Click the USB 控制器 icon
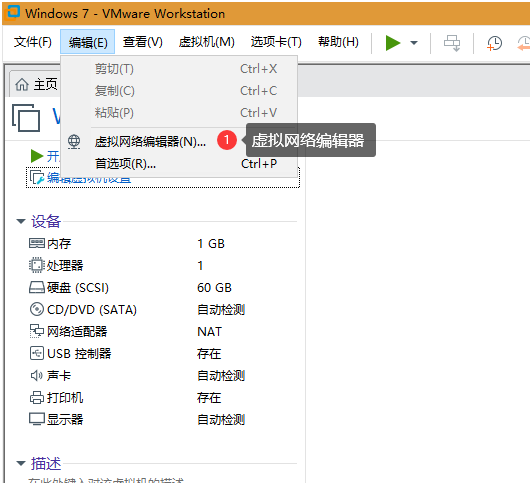The width and height of the screenshot is (531, 484). click(37, 353)
